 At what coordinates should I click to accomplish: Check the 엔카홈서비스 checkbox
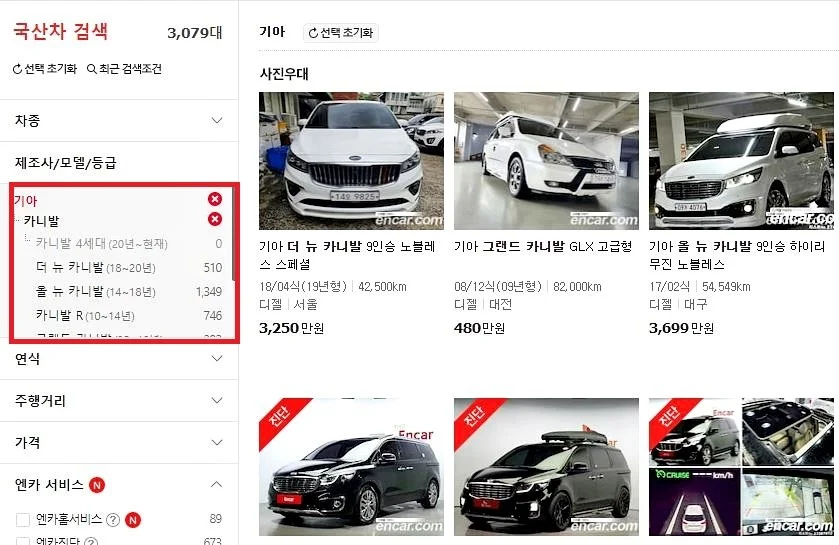22,519
